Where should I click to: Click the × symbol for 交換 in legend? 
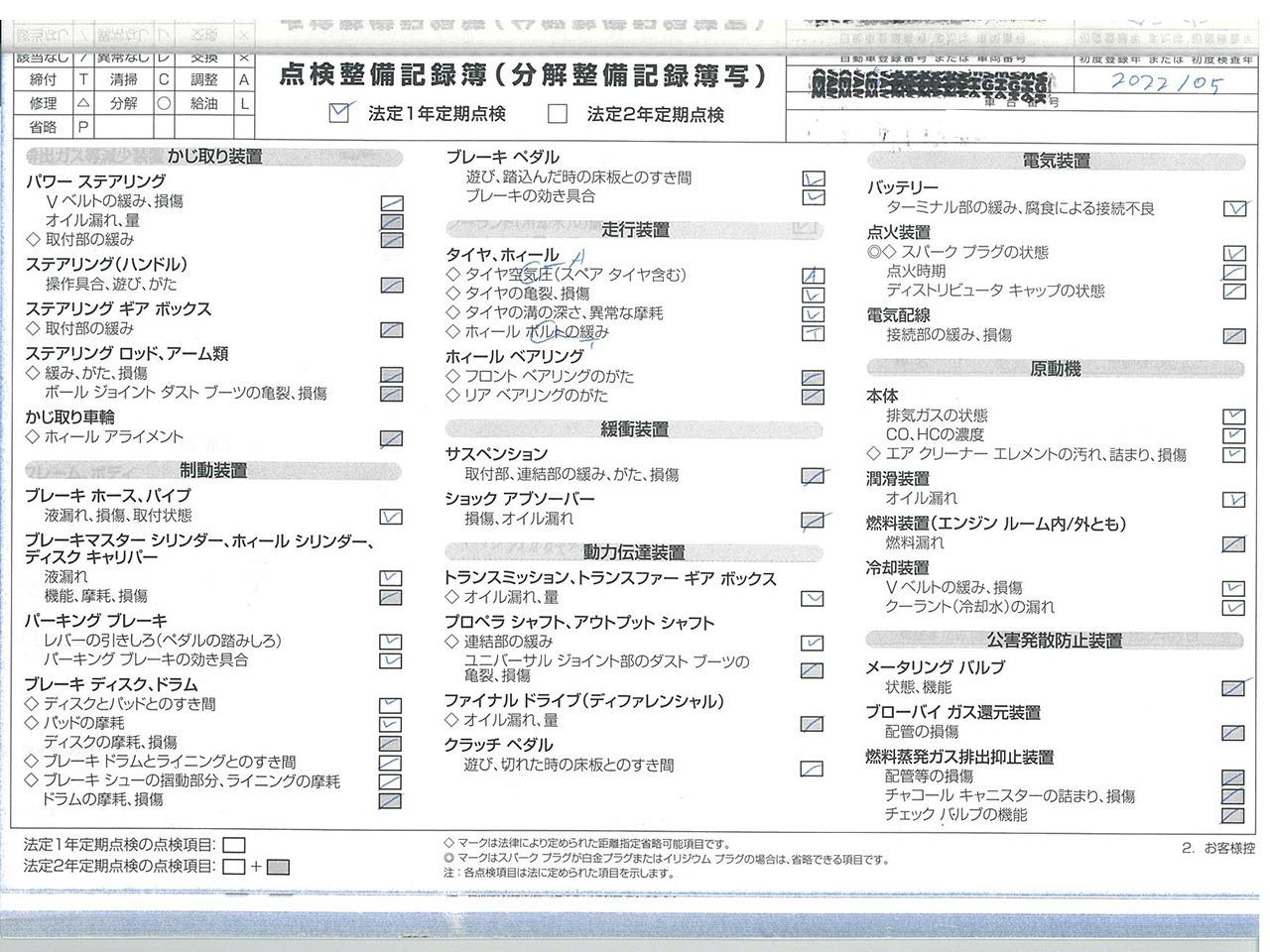point(243,58)
